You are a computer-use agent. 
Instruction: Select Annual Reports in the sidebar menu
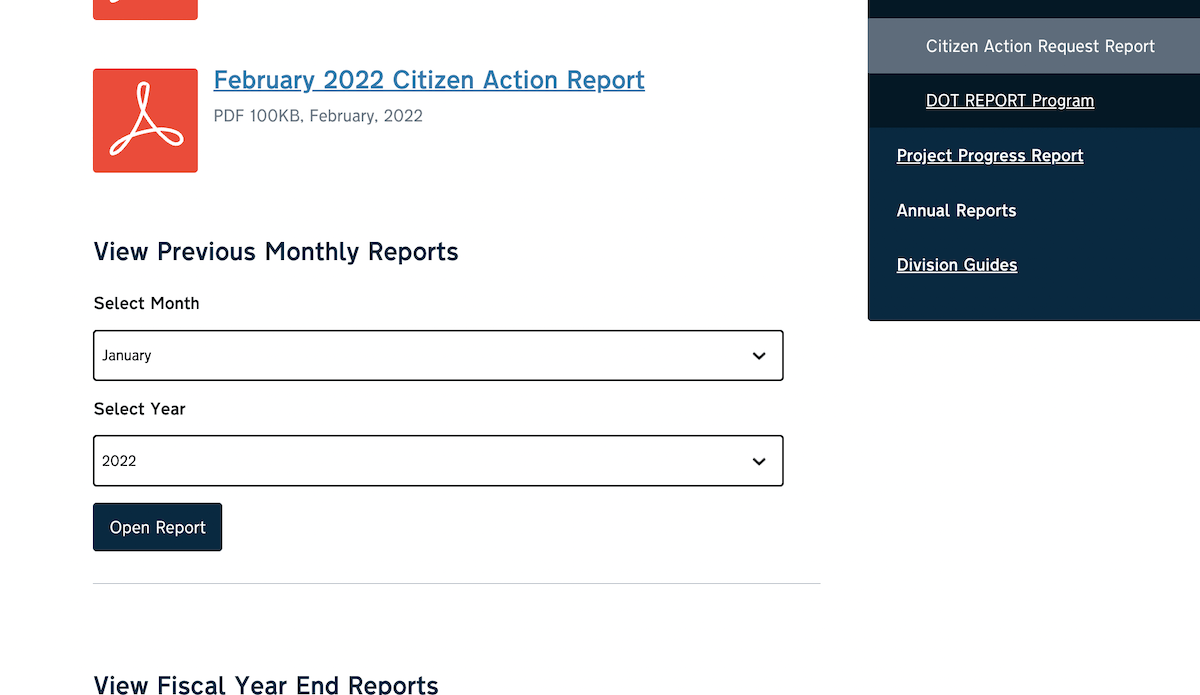955,210
